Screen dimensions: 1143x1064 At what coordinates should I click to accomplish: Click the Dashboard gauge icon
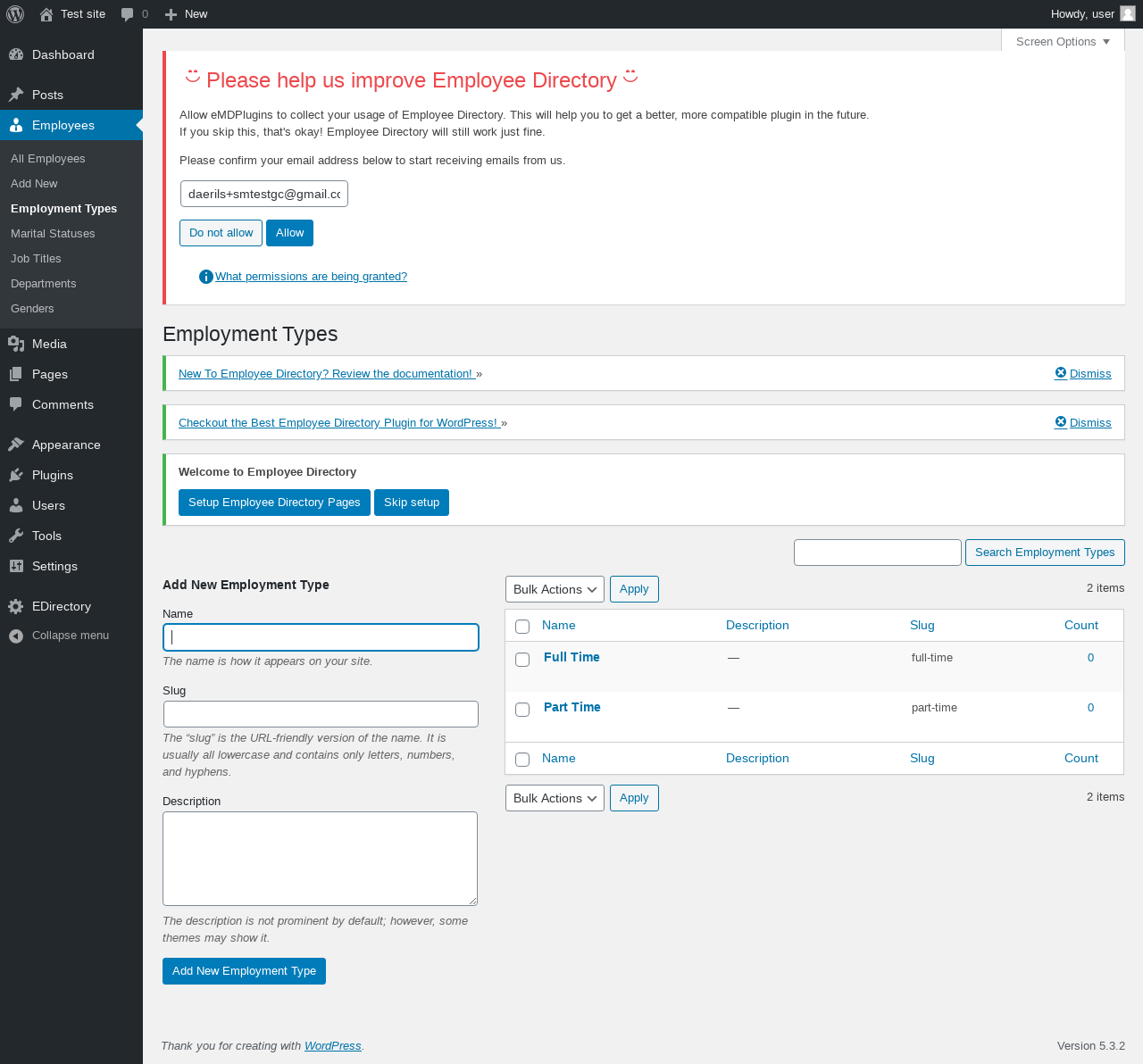[x=16, y=54]
